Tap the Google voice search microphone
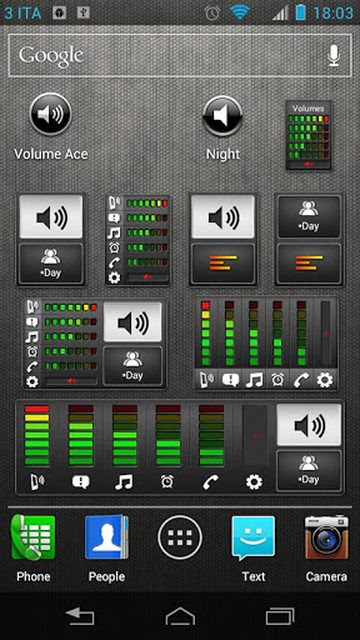This screenshot has width=360, height=640. 334,56
